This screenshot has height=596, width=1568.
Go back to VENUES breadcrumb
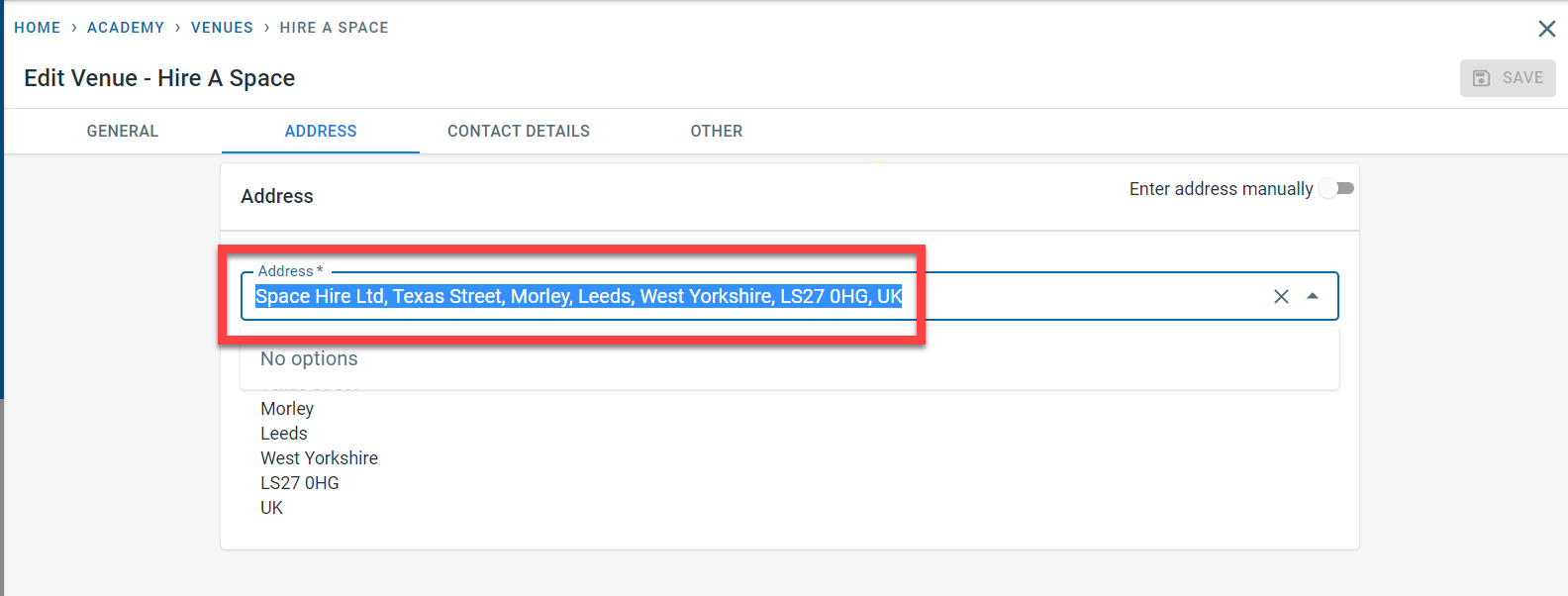tap(222, 28)
